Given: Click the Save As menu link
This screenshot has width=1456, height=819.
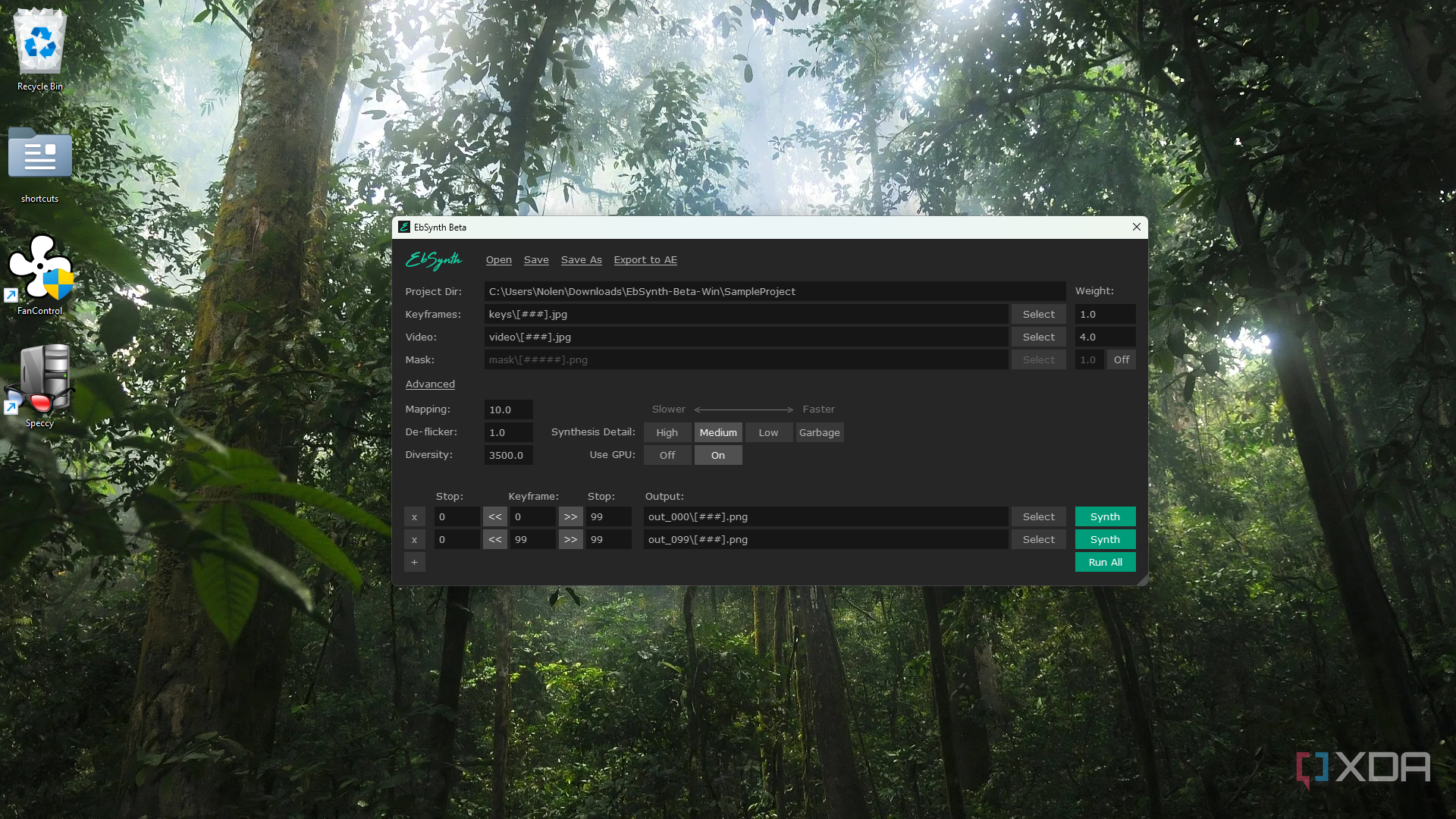Looking at the screenshot, I should coord(582,260).
